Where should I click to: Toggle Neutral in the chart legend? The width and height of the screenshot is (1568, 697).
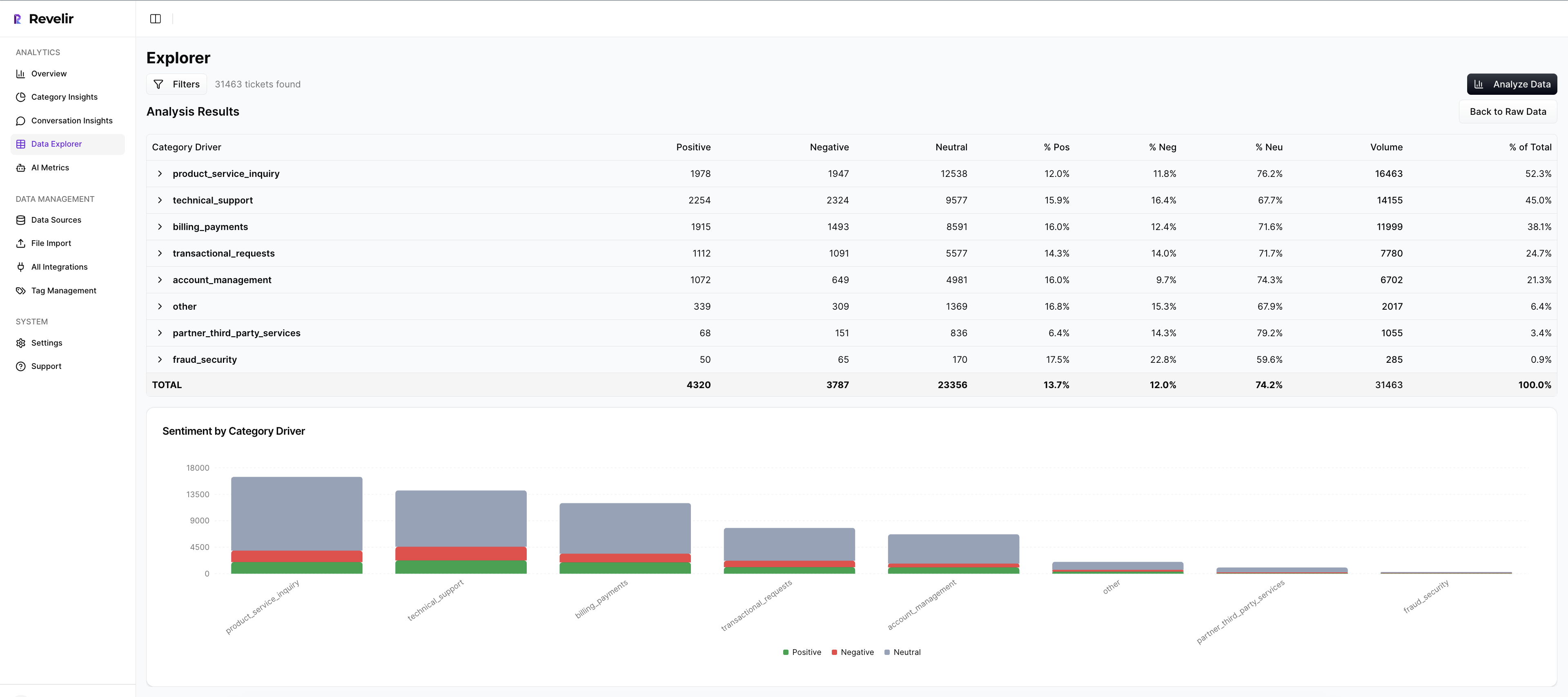point(903,652)
